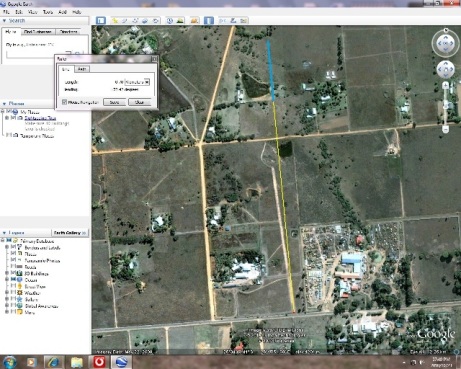Open the File menu
Viewport: 461px width, 369px height.
coord(6,12)
